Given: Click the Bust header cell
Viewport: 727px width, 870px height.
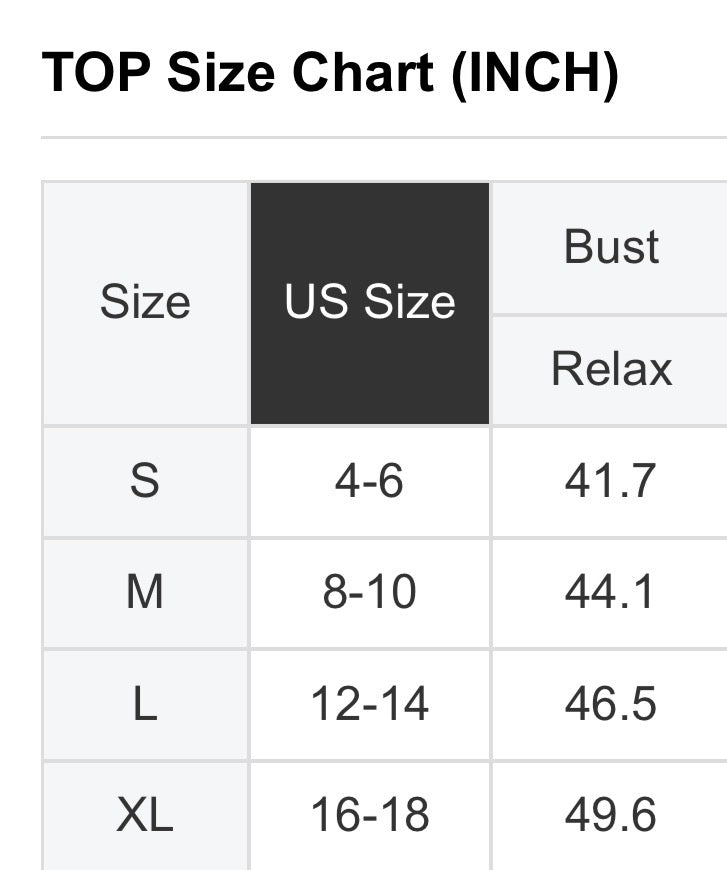Looking at the screenshot, I should coord(610,247).
